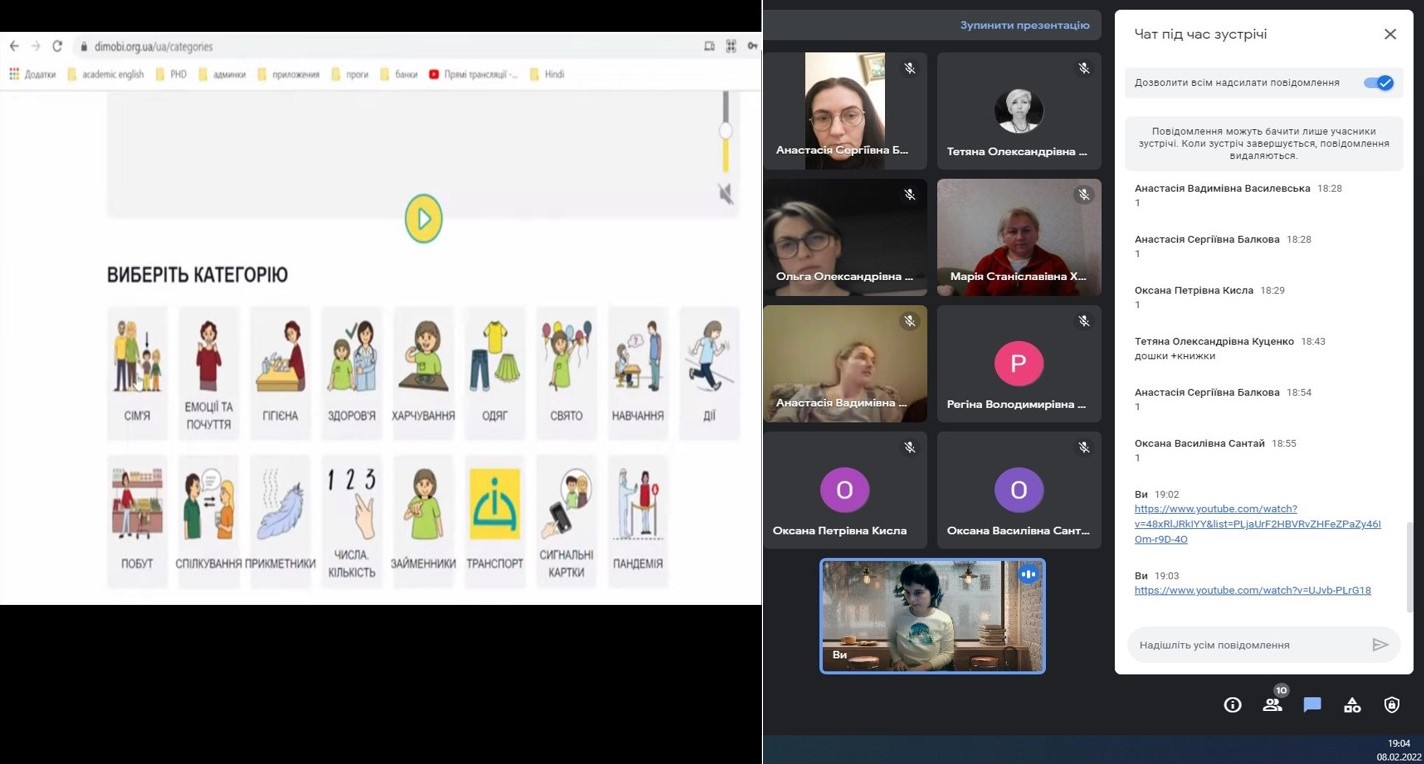Open the activities shapes icon
This screenshot has width=1424, height=764.
tap(1352, 705)
